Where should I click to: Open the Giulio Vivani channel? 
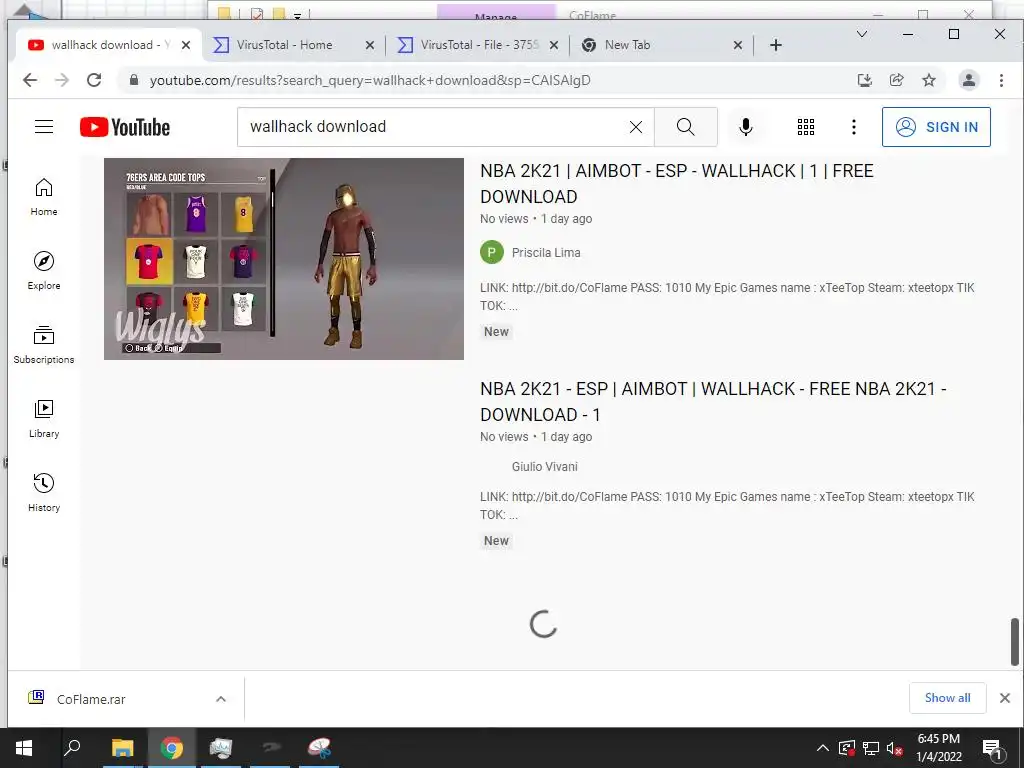tap(545, 466)
